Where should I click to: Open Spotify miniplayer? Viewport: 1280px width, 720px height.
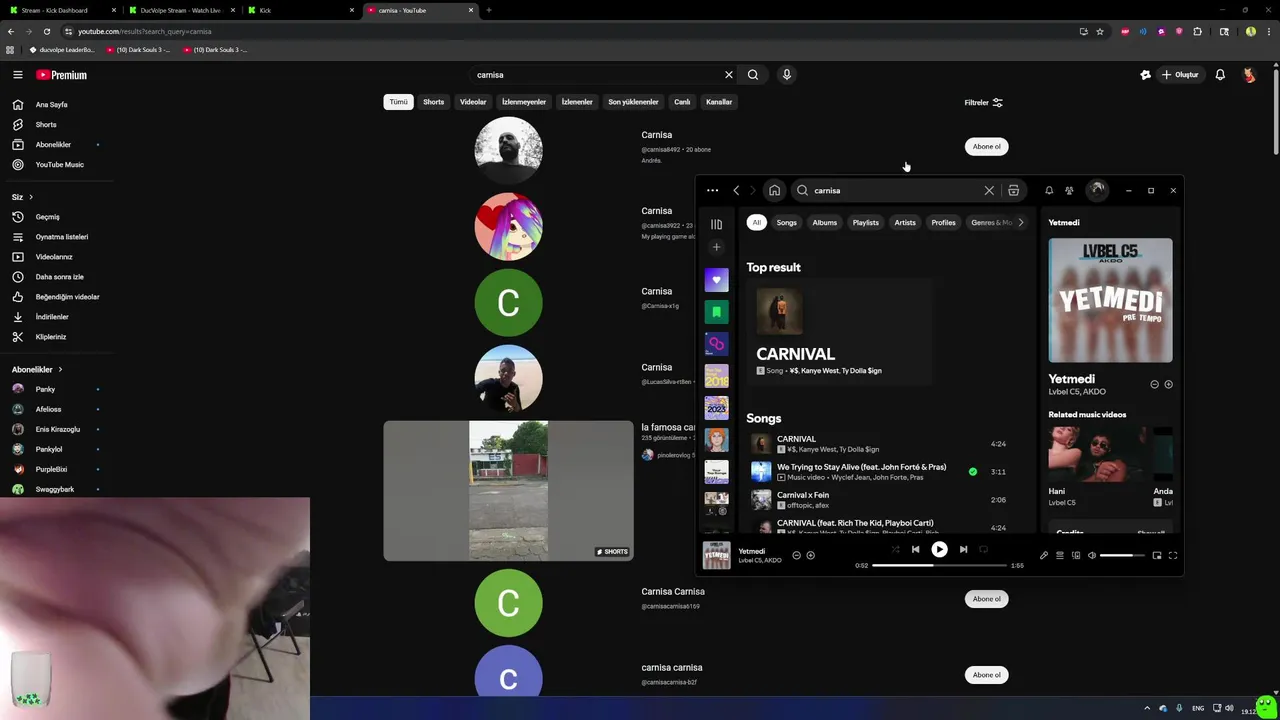[x=1157, y=555]
